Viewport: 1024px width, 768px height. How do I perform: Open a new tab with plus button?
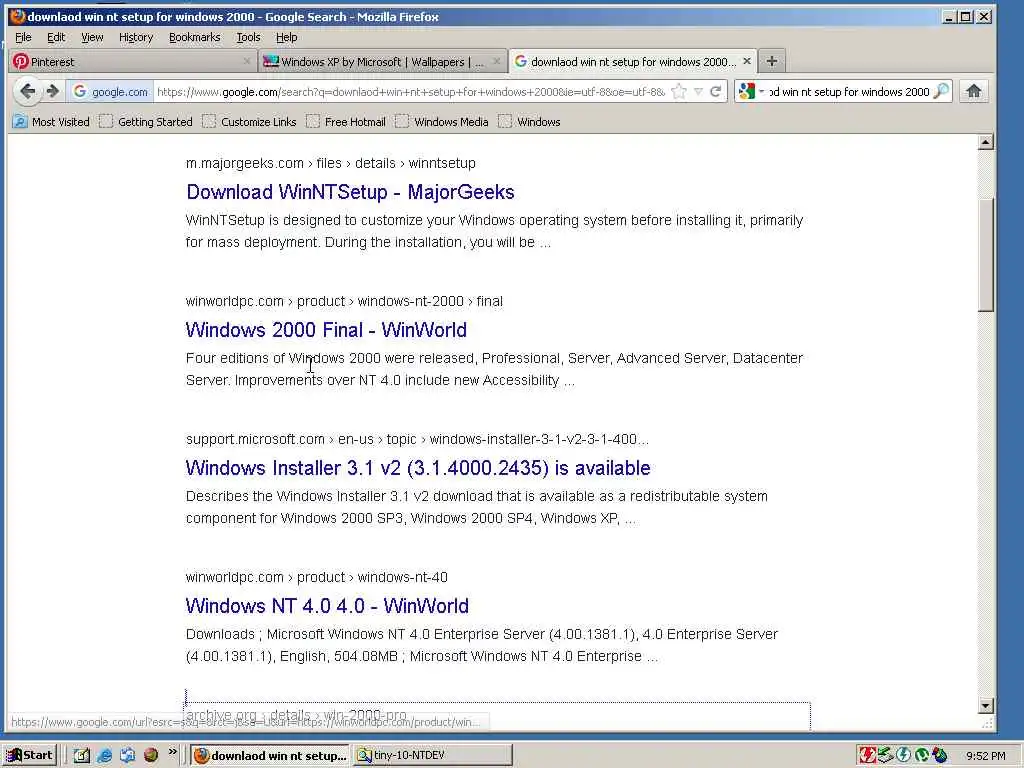click(772, 61)
